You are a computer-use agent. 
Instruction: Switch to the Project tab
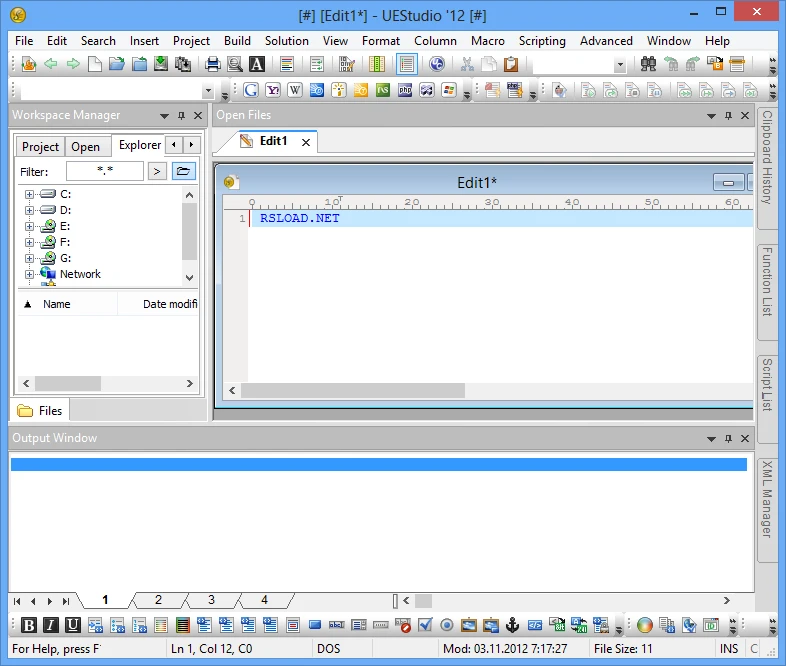[41, 147]
